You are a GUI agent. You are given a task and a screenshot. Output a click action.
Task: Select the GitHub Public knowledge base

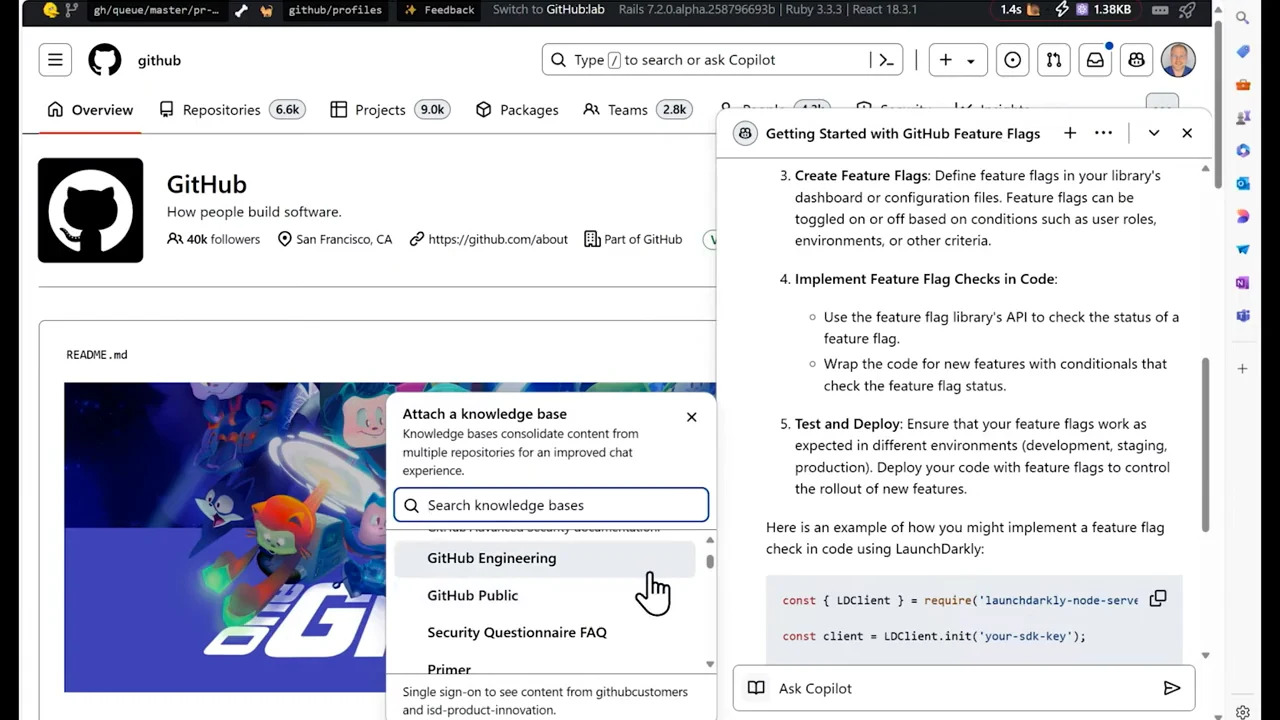(545, 595)
